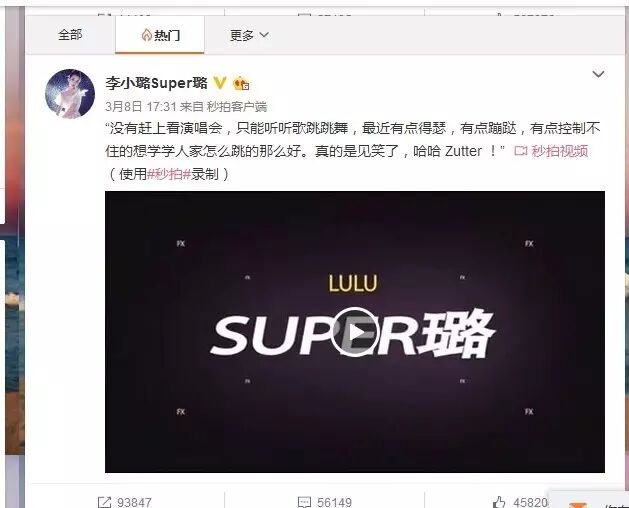This screenshot has height=508, width=629.
Task: Click the small video camera icon before 秒拍视频
Action: point(521,151)
